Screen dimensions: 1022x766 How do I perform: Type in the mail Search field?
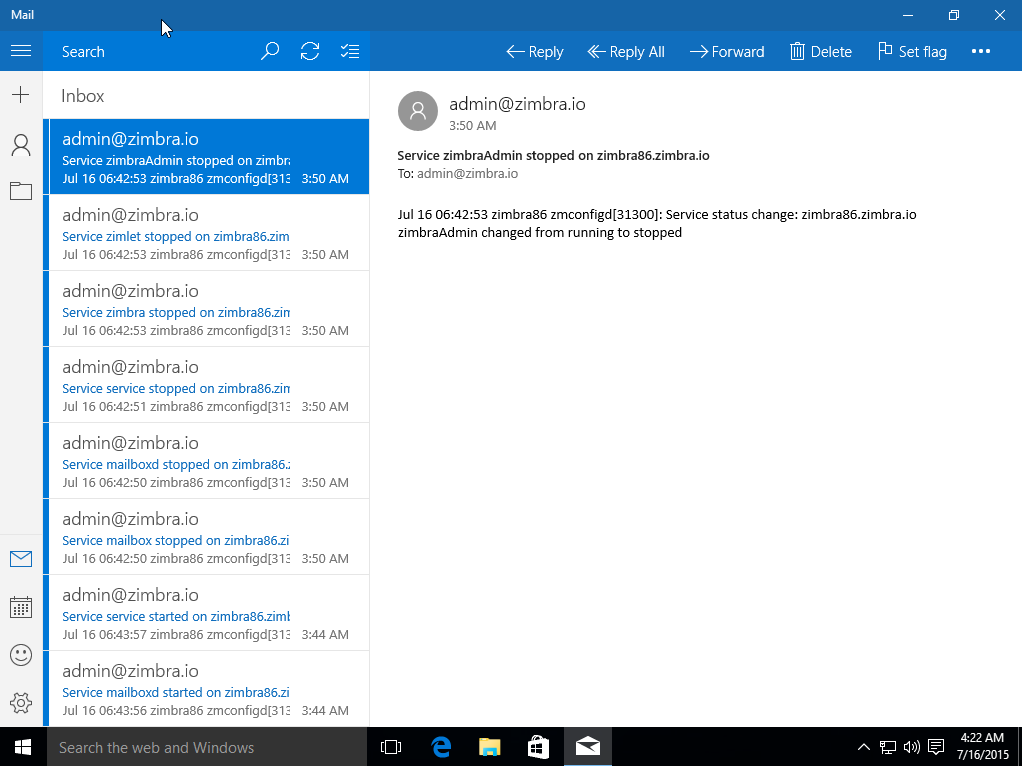[150, 52]
